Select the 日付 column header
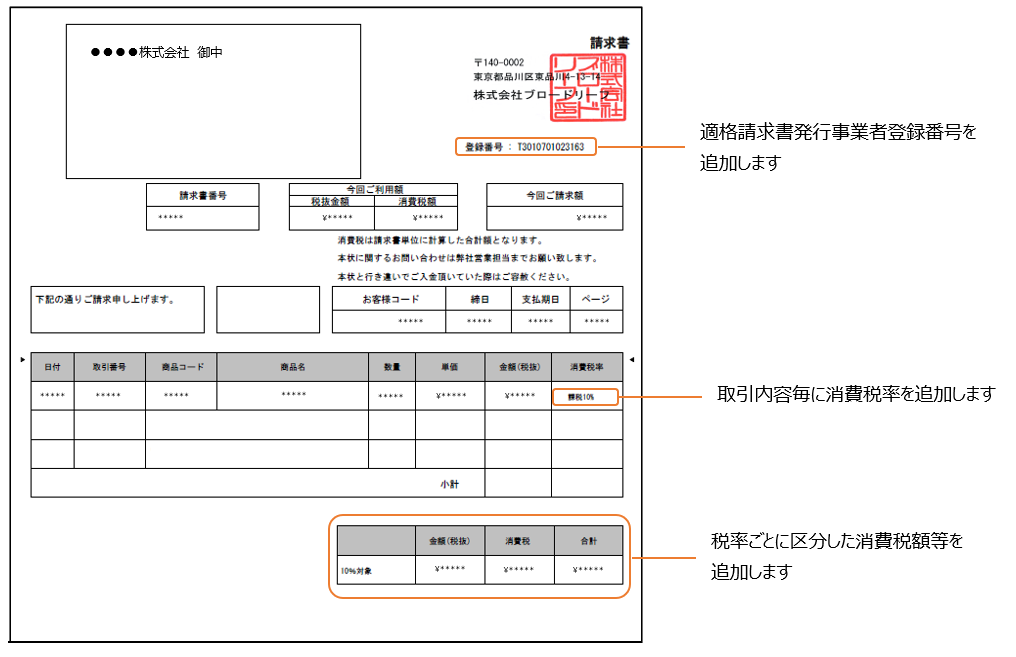This screenshot has height=657, width=1016. (x=52, y=367)
